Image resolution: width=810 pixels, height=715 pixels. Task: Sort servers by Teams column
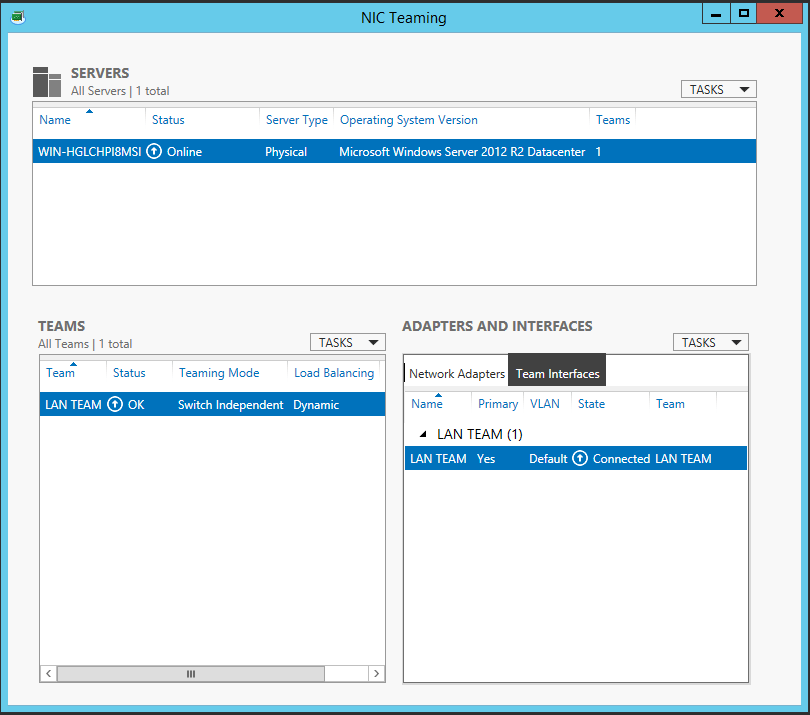click(613, 120)
